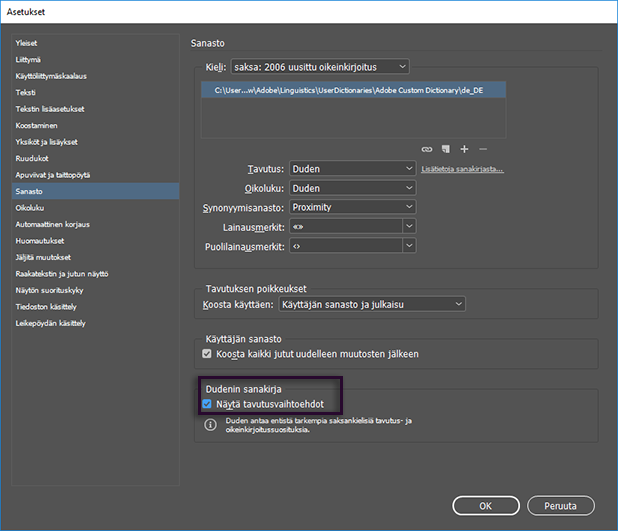Open the Oikoluku preferences section
The height and width of the screenshot is (531, 618).
coord(29,207)
